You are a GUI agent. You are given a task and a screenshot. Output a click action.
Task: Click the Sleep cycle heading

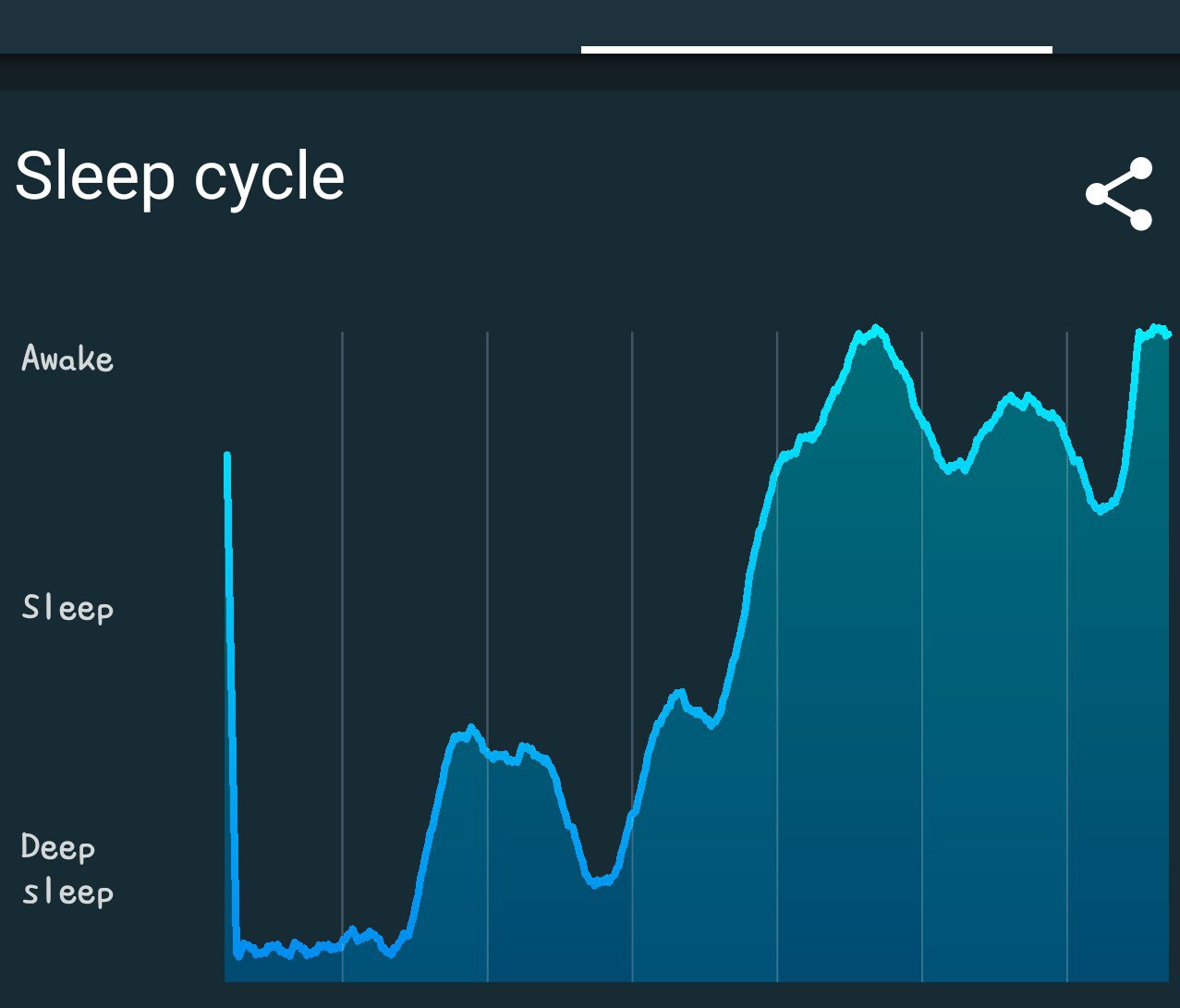[x=180, y=176]
